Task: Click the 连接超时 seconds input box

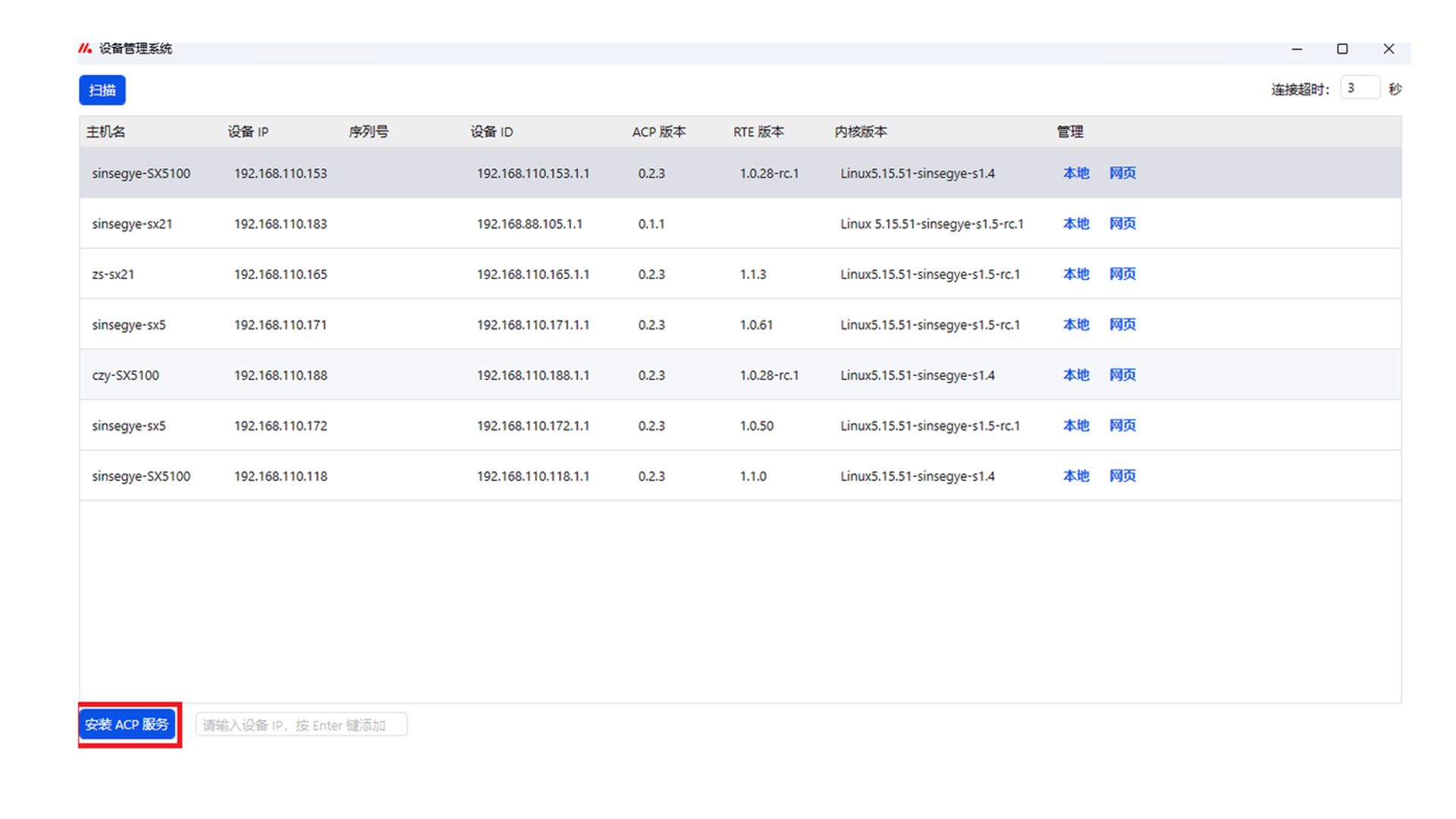Action: coord(1360,88)
